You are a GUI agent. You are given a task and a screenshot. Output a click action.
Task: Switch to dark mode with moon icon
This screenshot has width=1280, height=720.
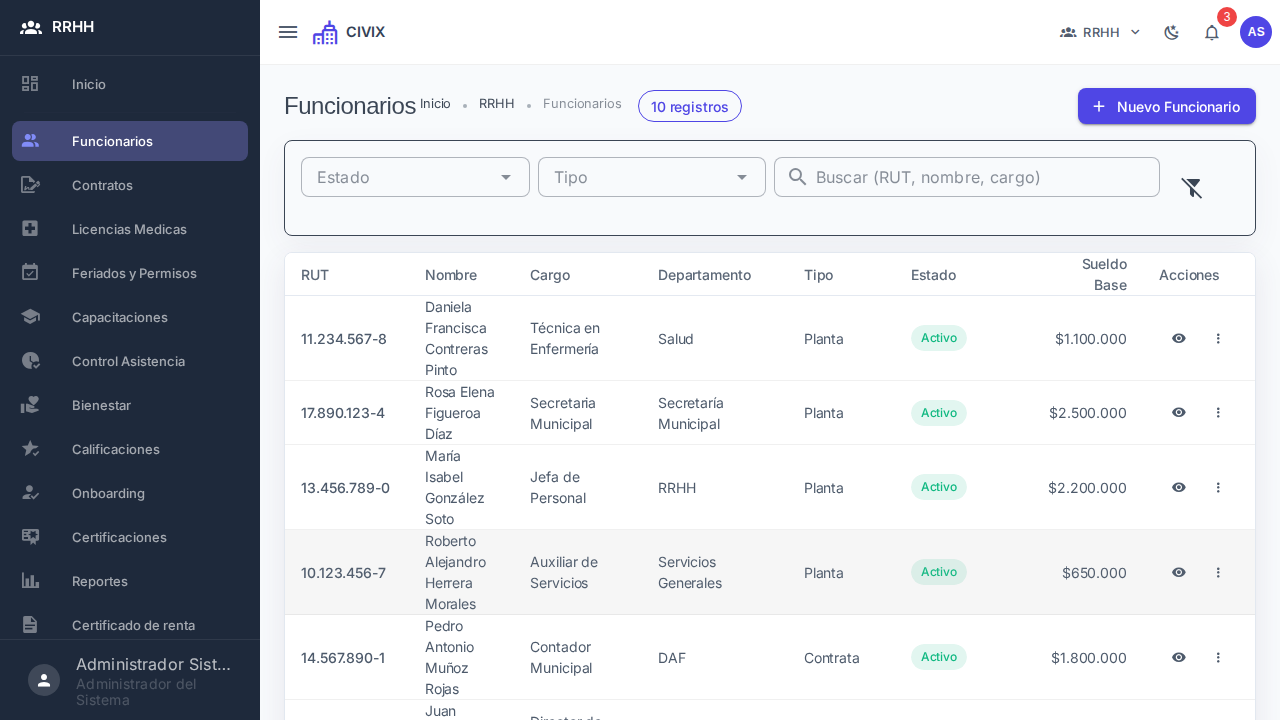click(x=1172, y=32)
